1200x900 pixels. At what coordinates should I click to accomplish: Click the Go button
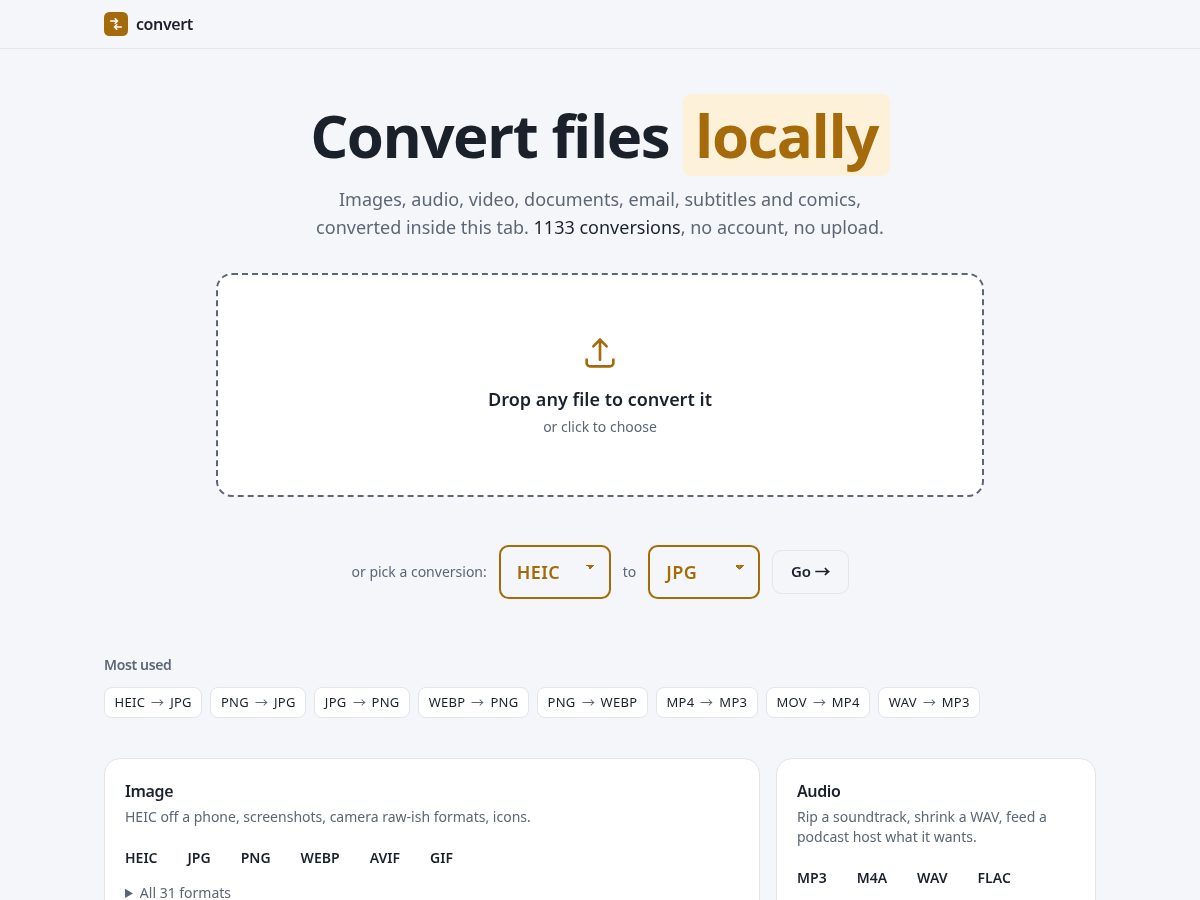pyautogui.click(x=810, y=572)
